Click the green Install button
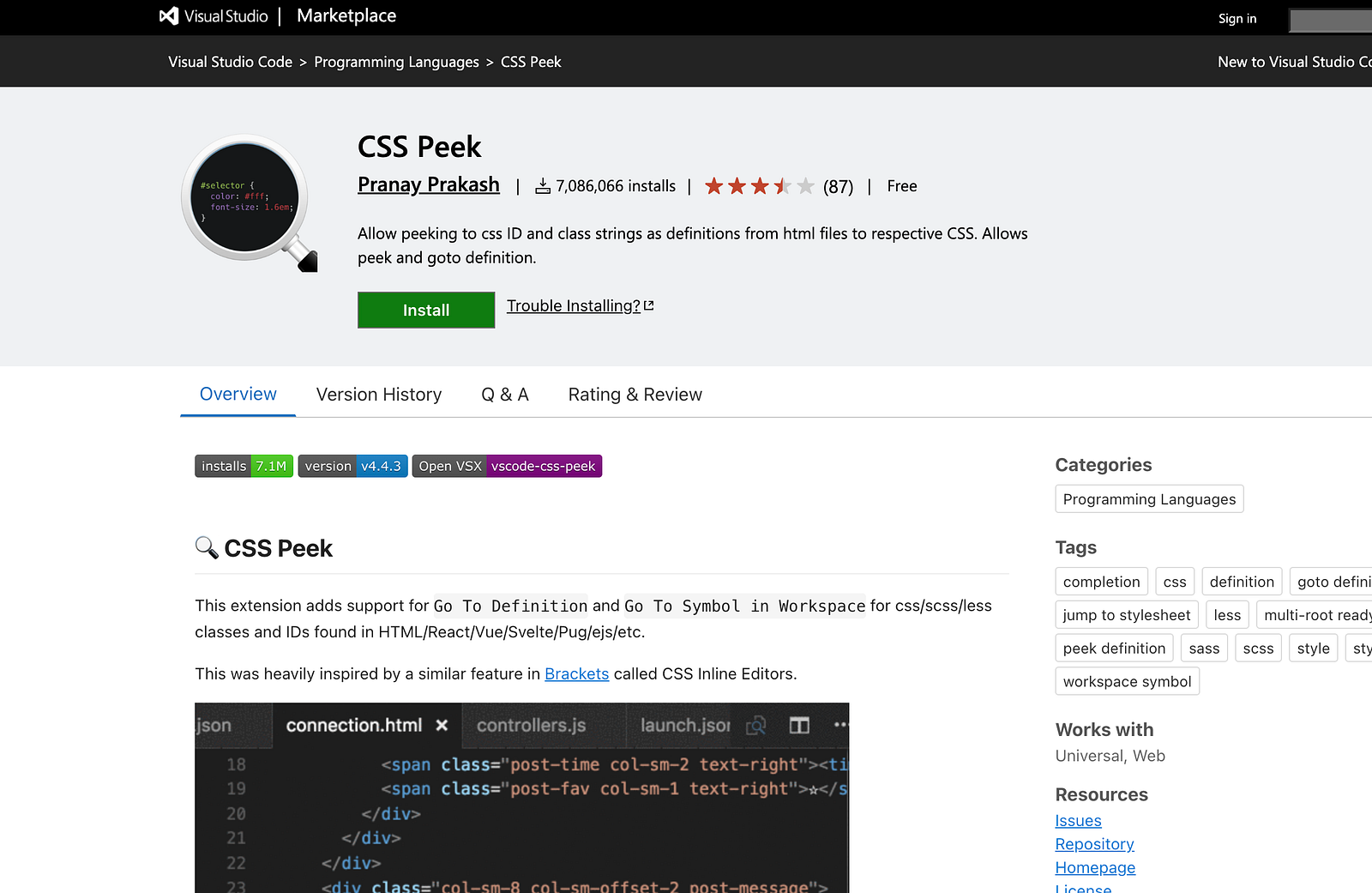 point(426,310)
